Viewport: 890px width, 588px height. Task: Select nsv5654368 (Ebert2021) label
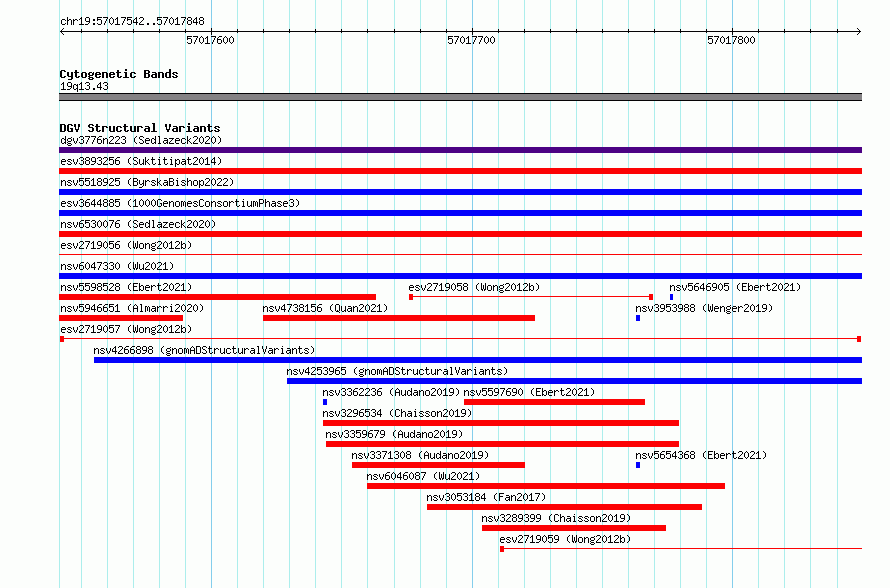point(701,455)
